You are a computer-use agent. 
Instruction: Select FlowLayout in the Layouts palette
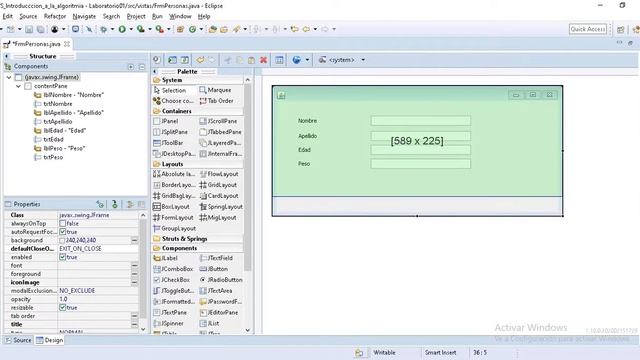219,174
